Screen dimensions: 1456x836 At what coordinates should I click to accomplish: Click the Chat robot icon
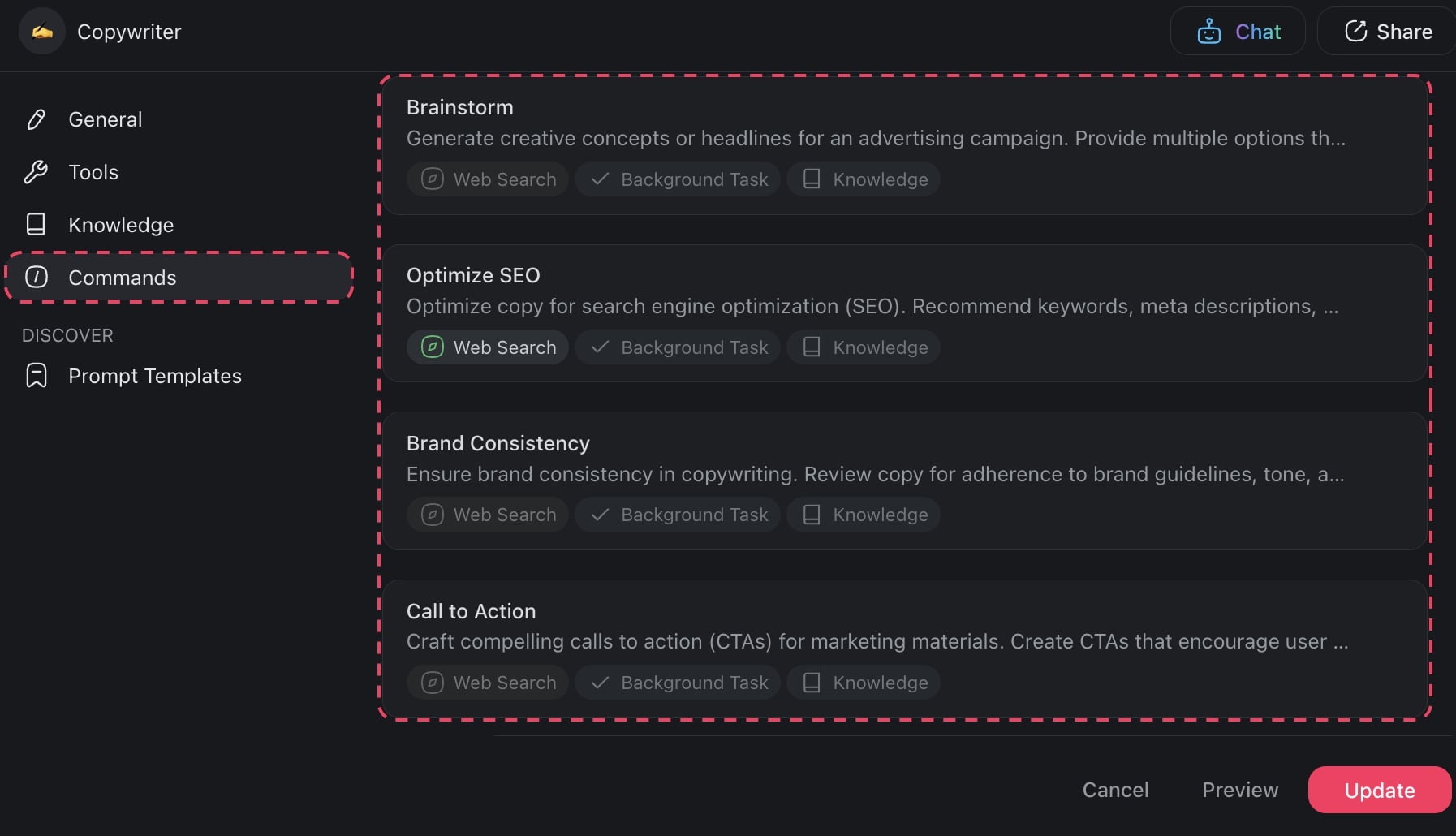pos(1208,32)
